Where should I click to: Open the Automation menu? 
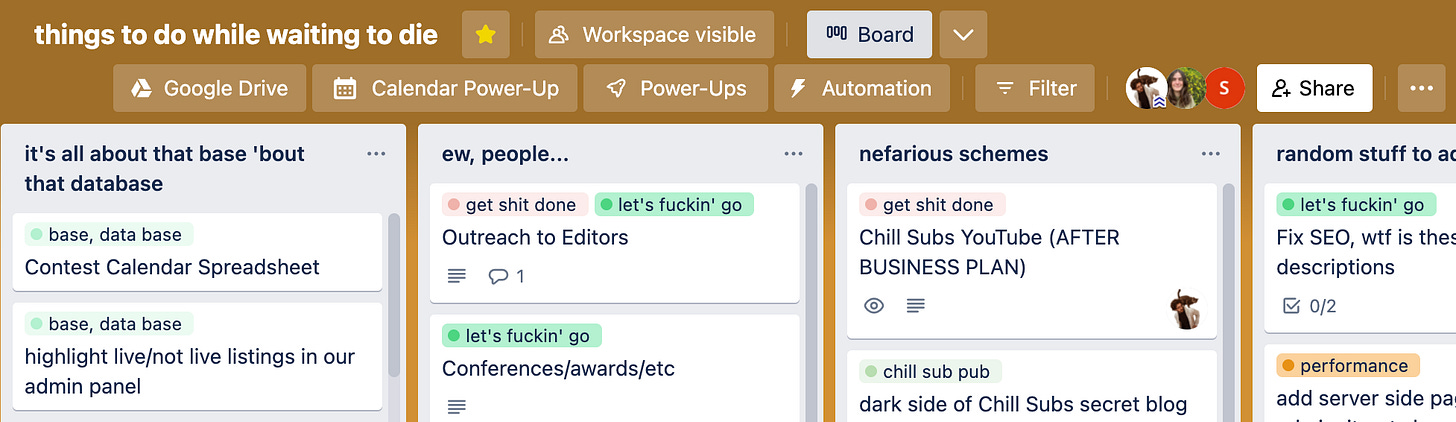[860, 88]
